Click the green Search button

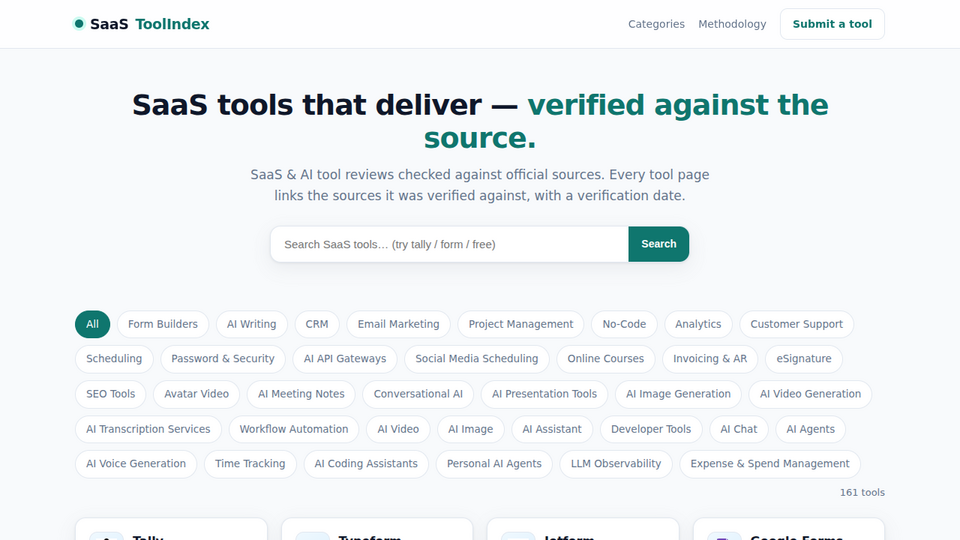point(659,244)
